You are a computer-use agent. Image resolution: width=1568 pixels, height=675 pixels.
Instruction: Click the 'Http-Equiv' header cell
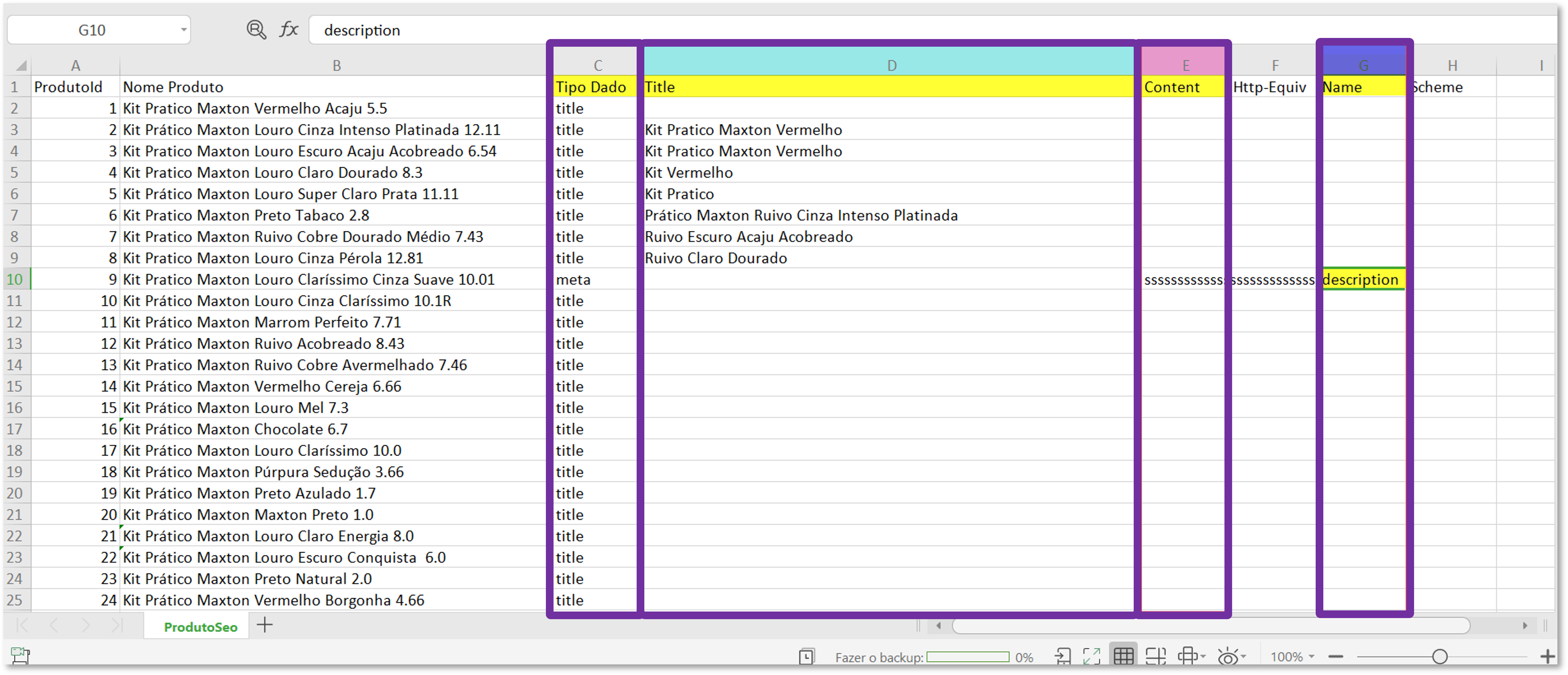pyautogui.click(x=1273, y=86)
